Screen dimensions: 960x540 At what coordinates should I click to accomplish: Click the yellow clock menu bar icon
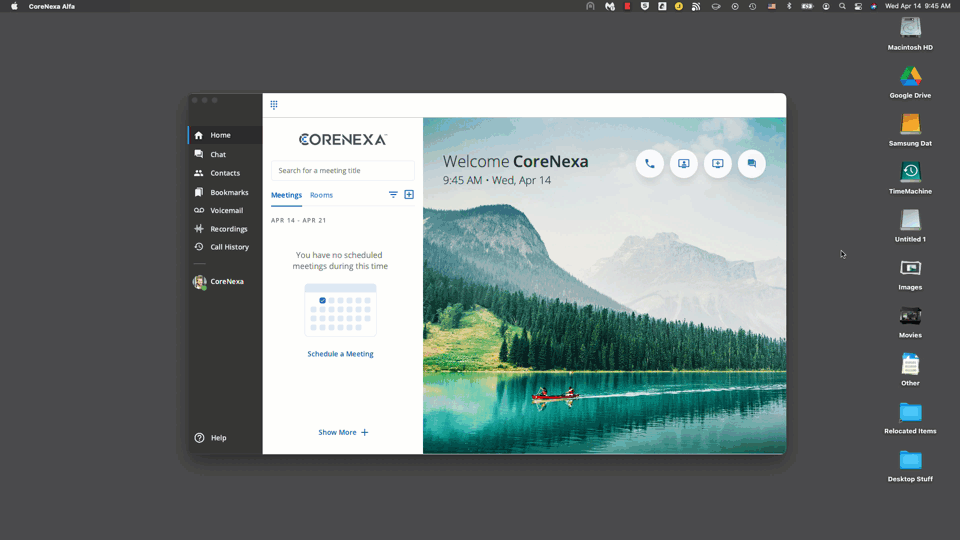(x=679, y=6)
